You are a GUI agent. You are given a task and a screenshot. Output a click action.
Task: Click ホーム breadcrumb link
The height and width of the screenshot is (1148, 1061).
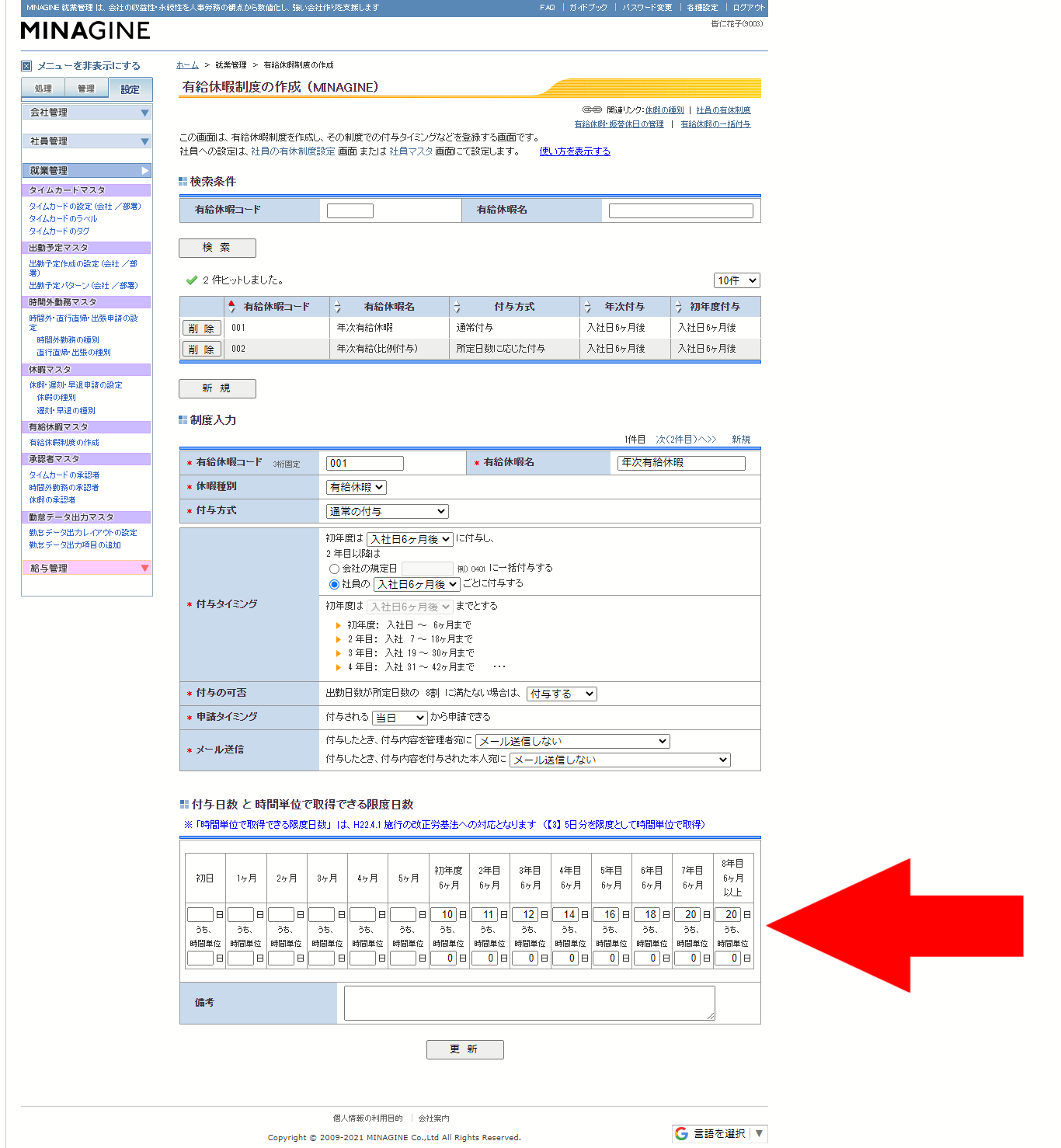187,65
